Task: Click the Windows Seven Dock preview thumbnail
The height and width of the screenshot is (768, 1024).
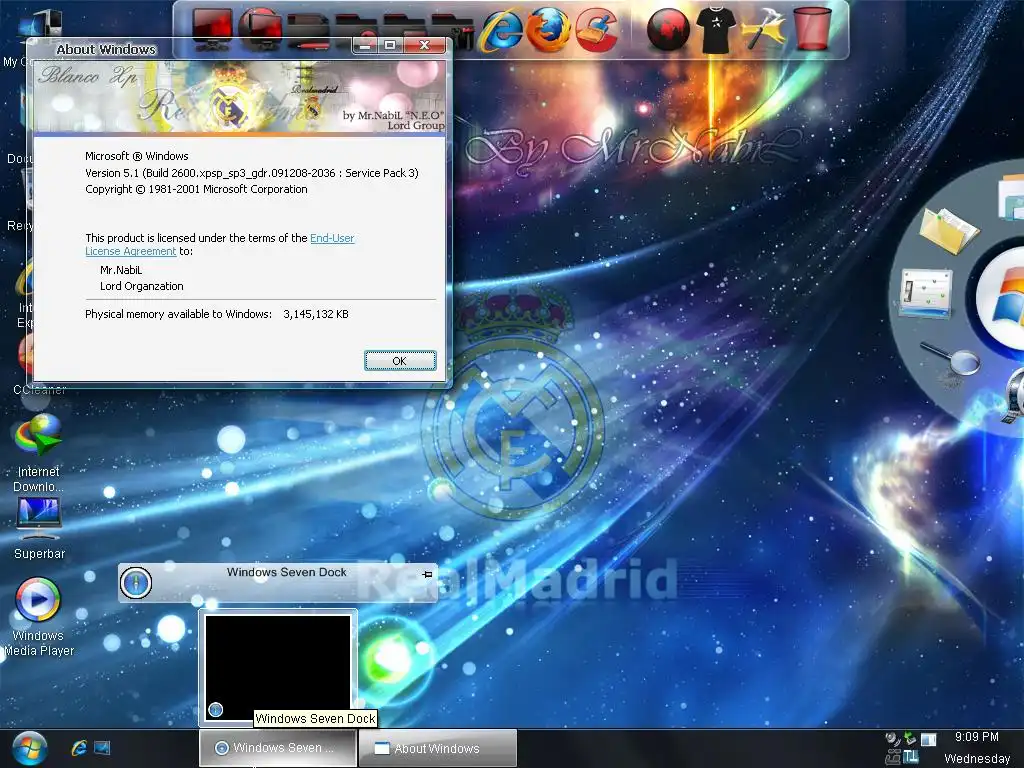Action: (278, 667)
